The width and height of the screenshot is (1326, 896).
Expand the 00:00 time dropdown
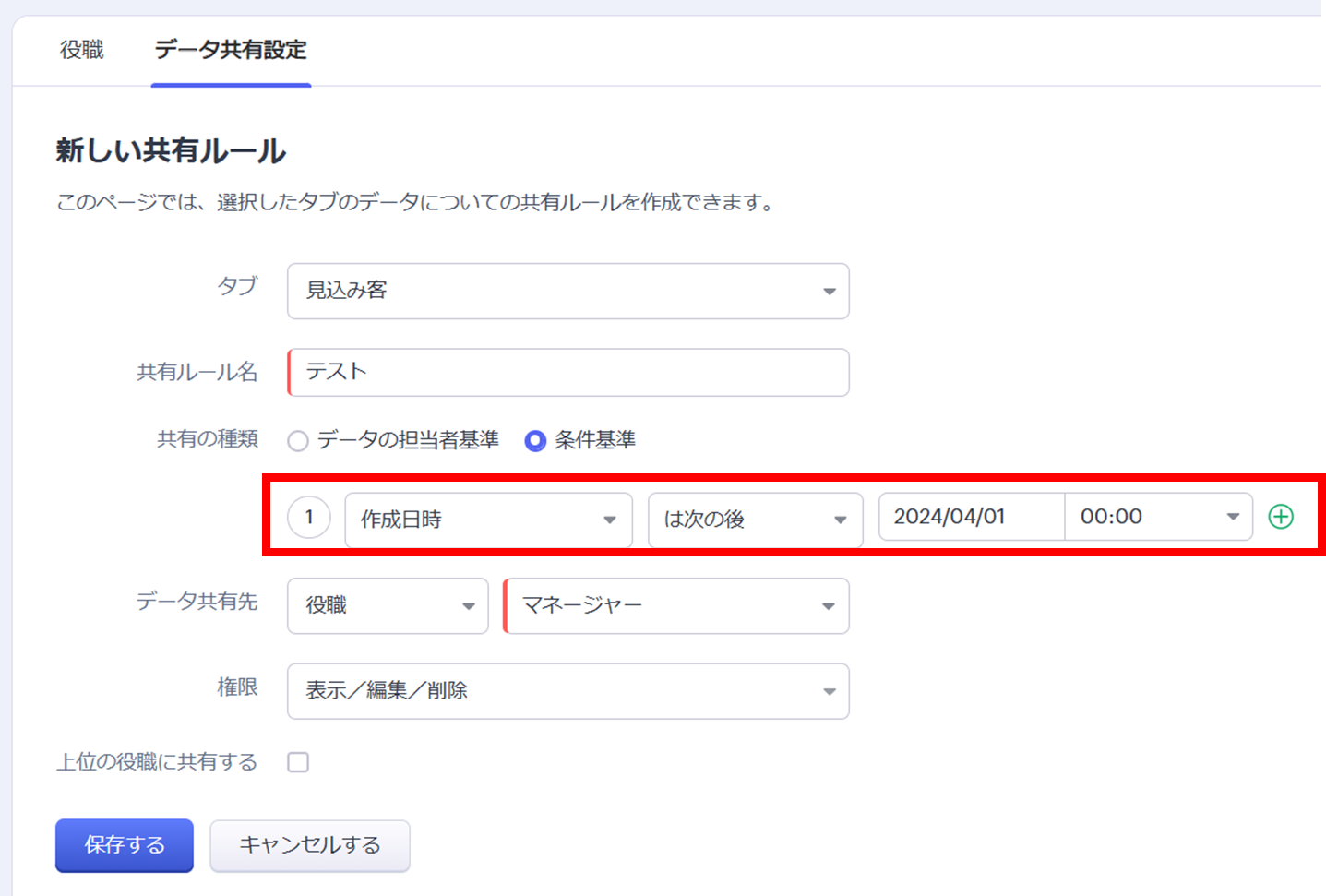pyautogui.click(x=1158, y=517)
